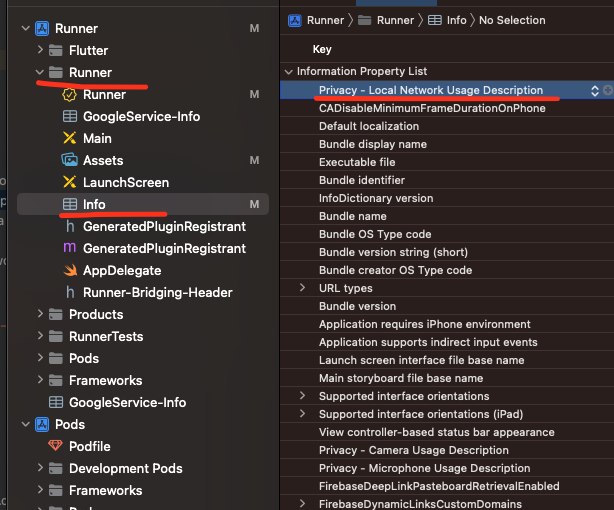Screen dimensions: 614x510
Task: Click the add row plus button on selected key
Action: point(608,90)
